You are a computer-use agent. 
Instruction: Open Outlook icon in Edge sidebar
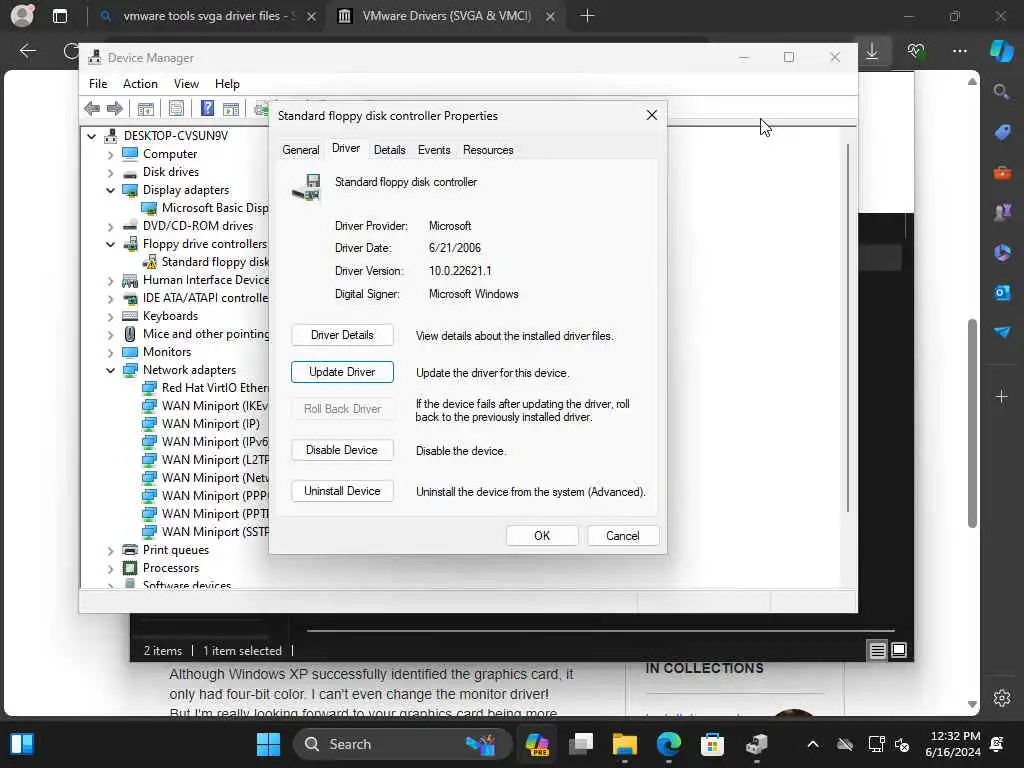tap(1002, 292)
